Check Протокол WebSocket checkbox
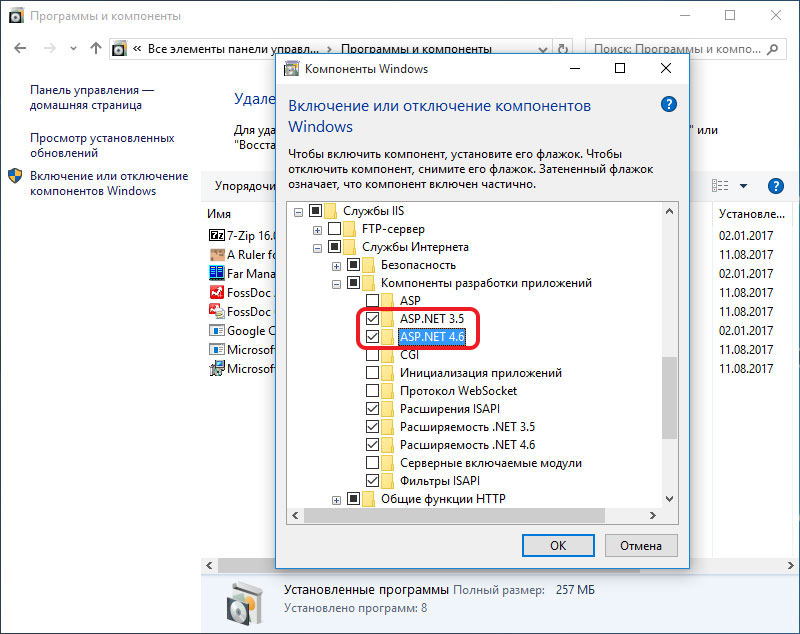Image resolution: width=800 pixels, height=634 pixels. click(372, 391)
